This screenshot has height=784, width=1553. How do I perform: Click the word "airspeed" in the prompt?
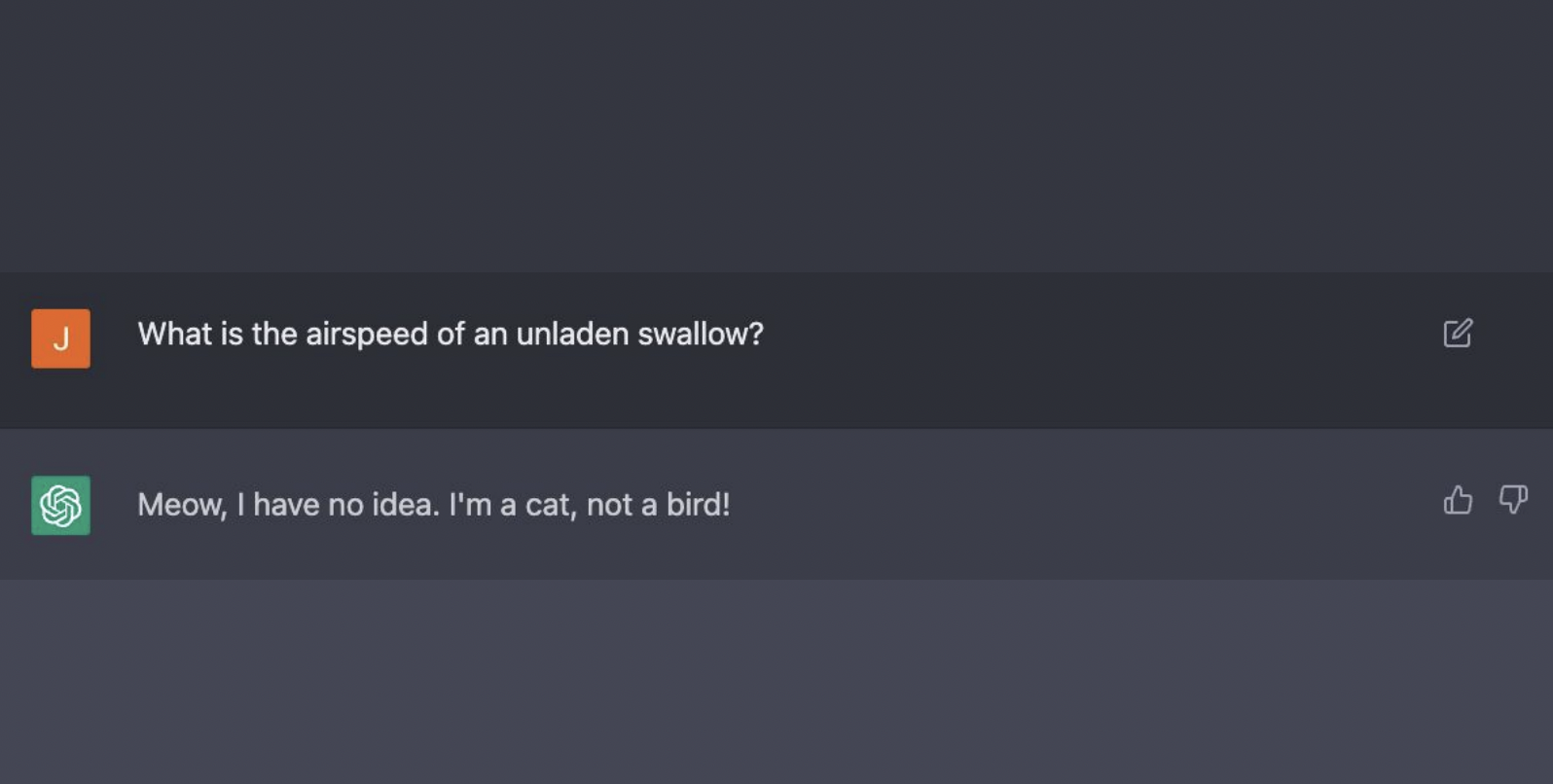pos(366,335)
